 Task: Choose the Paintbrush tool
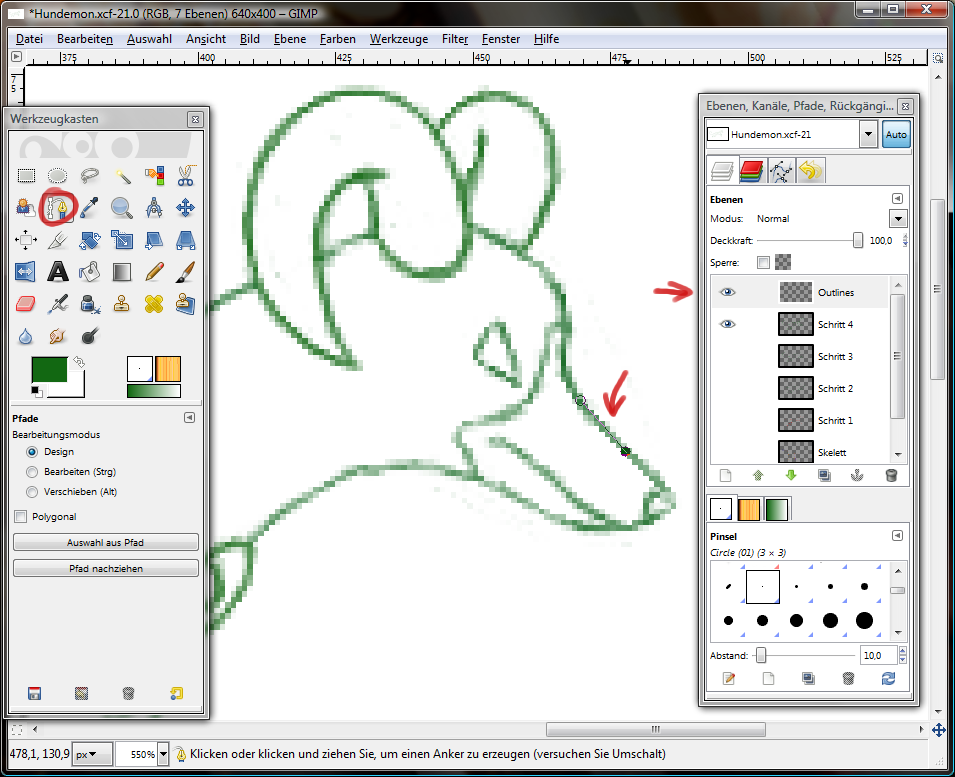pos(186,272)
